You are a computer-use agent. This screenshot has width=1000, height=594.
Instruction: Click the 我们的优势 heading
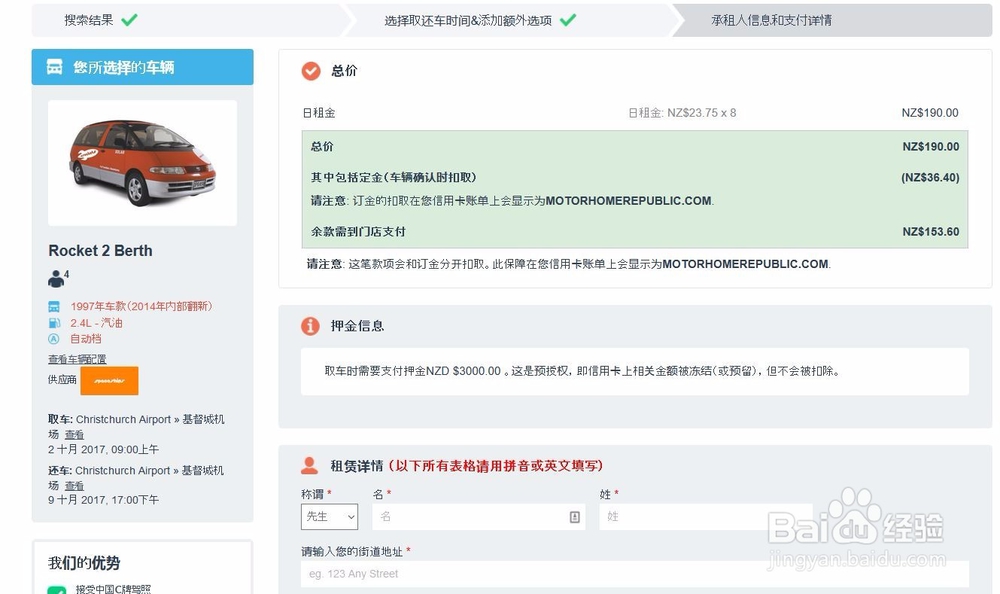pos(84,563)
